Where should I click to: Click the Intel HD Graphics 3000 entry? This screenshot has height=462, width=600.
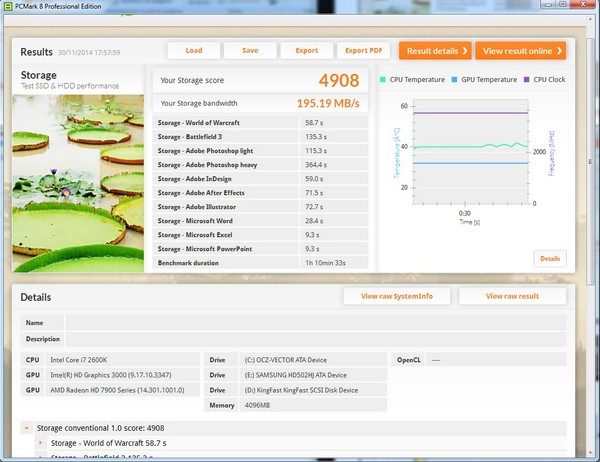click(x=111, y=375)
